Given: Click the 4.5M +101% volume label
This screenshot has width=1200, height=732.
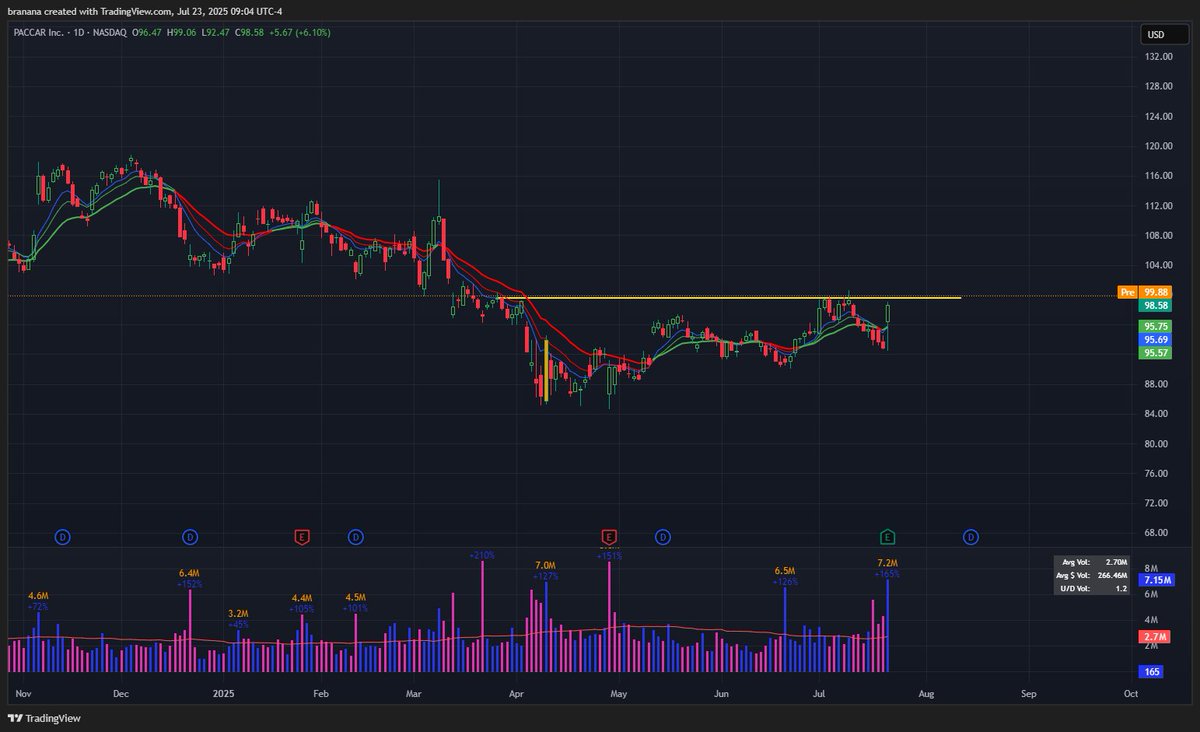Looking at the screenshot, I should [355, 602].
